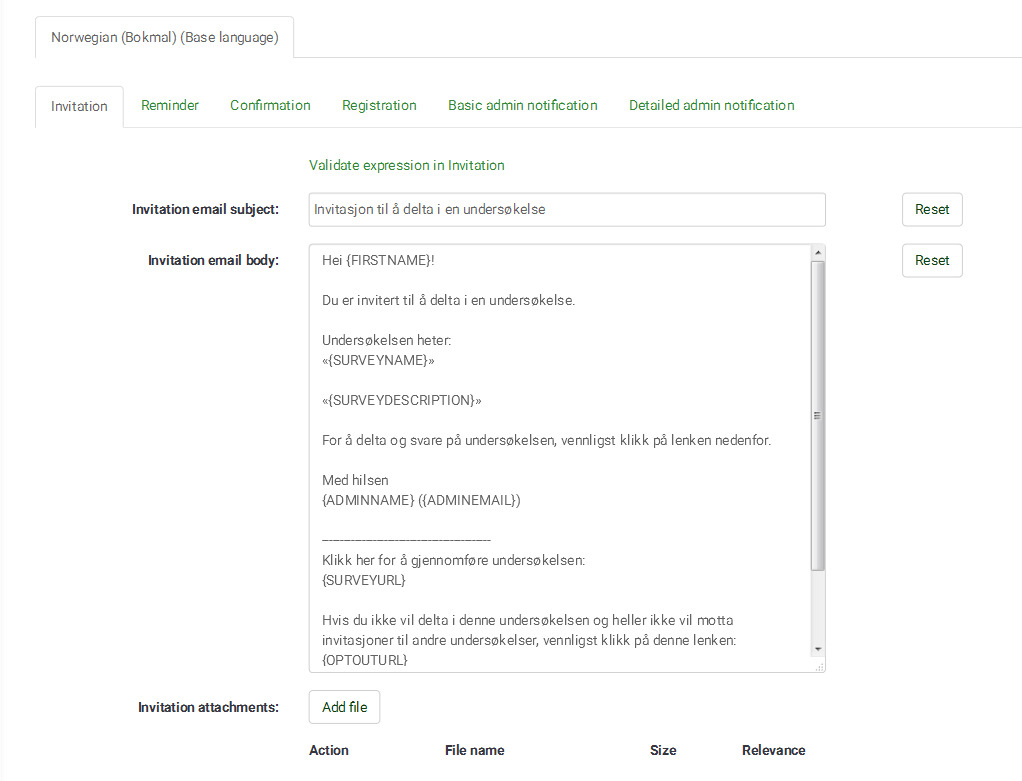Screen dimensions: 1022x781
Task: Click the email body resize handle
Action: [819, 666]
